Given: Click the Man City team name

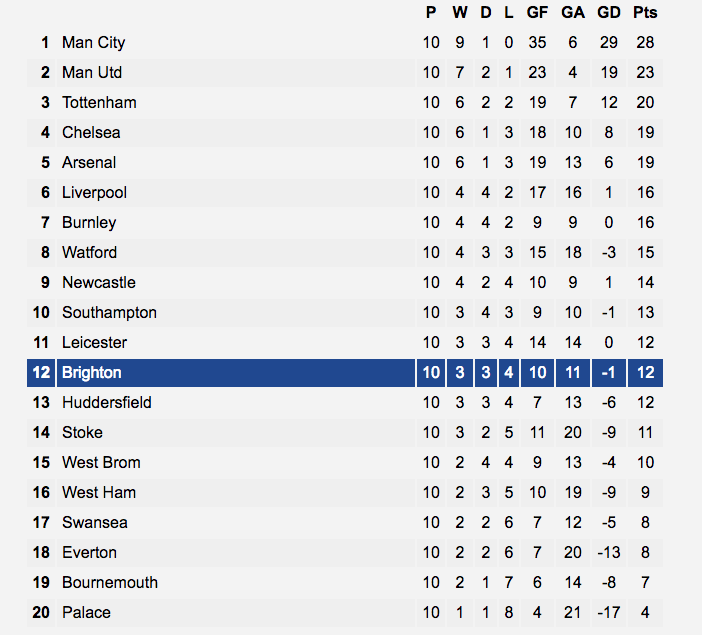Looking at the screenshot, I should click(93, 43).
